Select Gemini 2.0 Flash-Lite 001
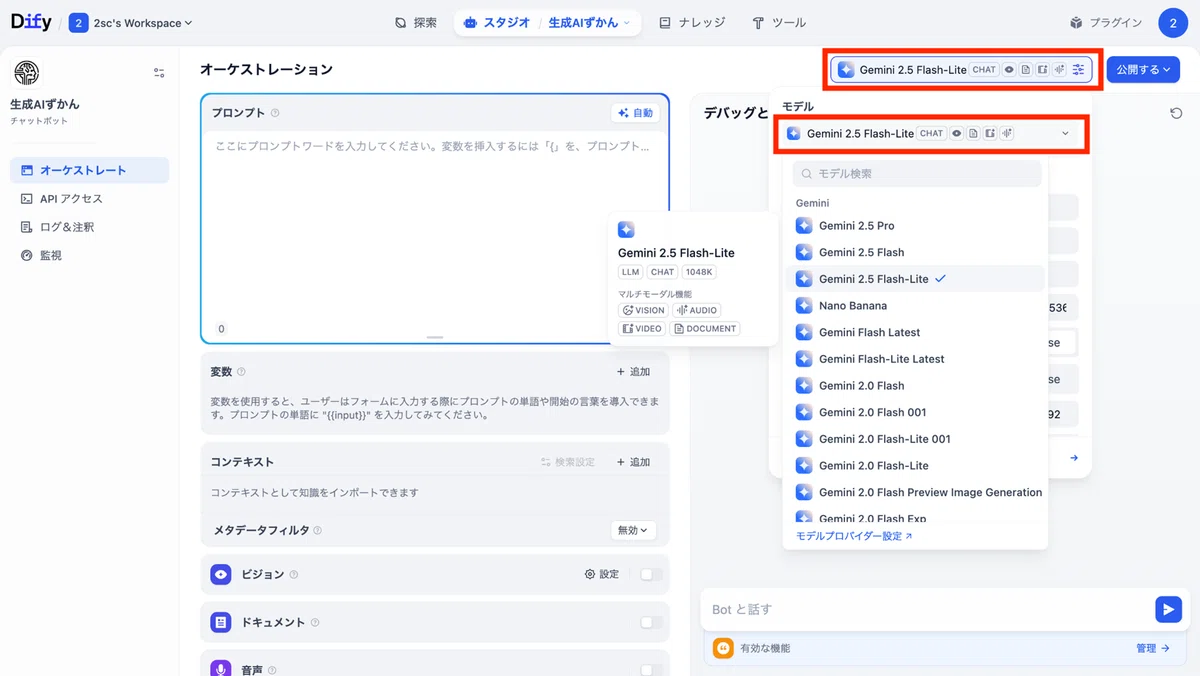 (917, 439)
